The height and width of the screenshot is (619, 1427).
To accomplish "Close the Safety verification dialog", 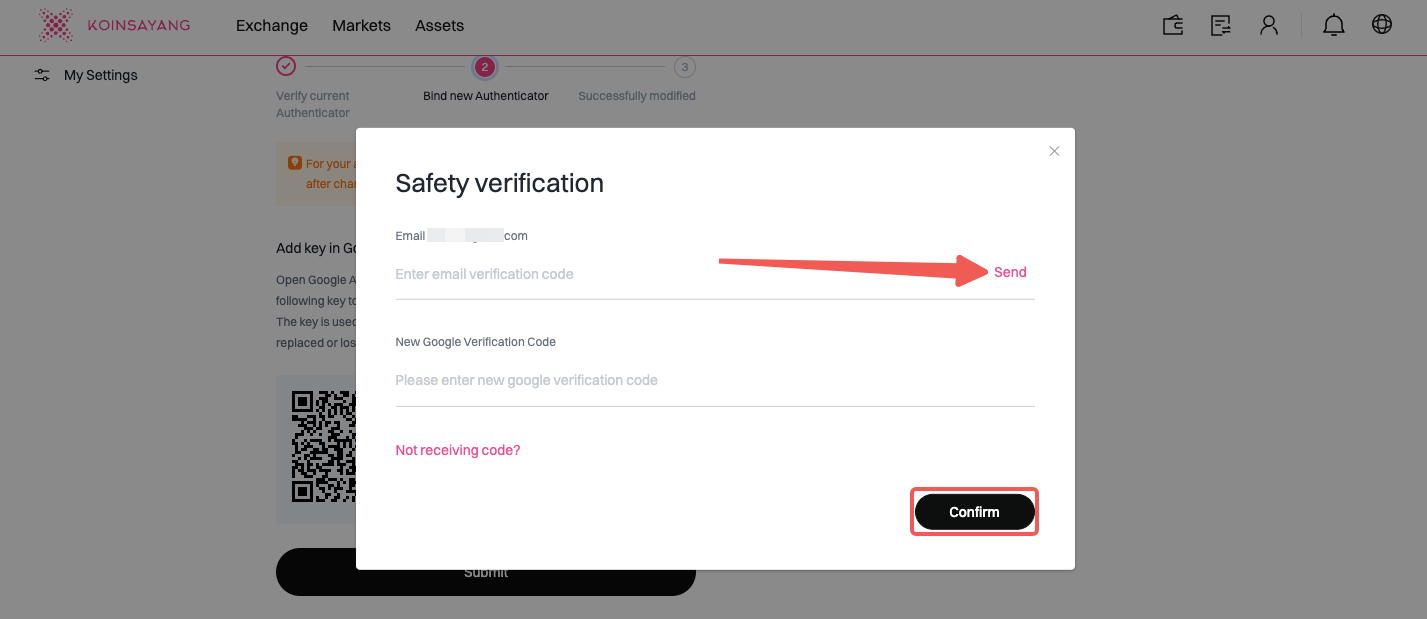I will pyautogui.click(x=1054, y=151).
